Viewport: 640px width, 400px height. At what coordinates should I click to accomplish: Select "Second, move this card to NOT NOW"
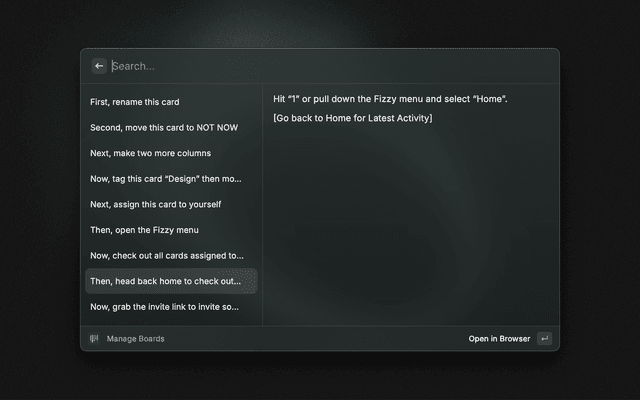coord(164,128)
